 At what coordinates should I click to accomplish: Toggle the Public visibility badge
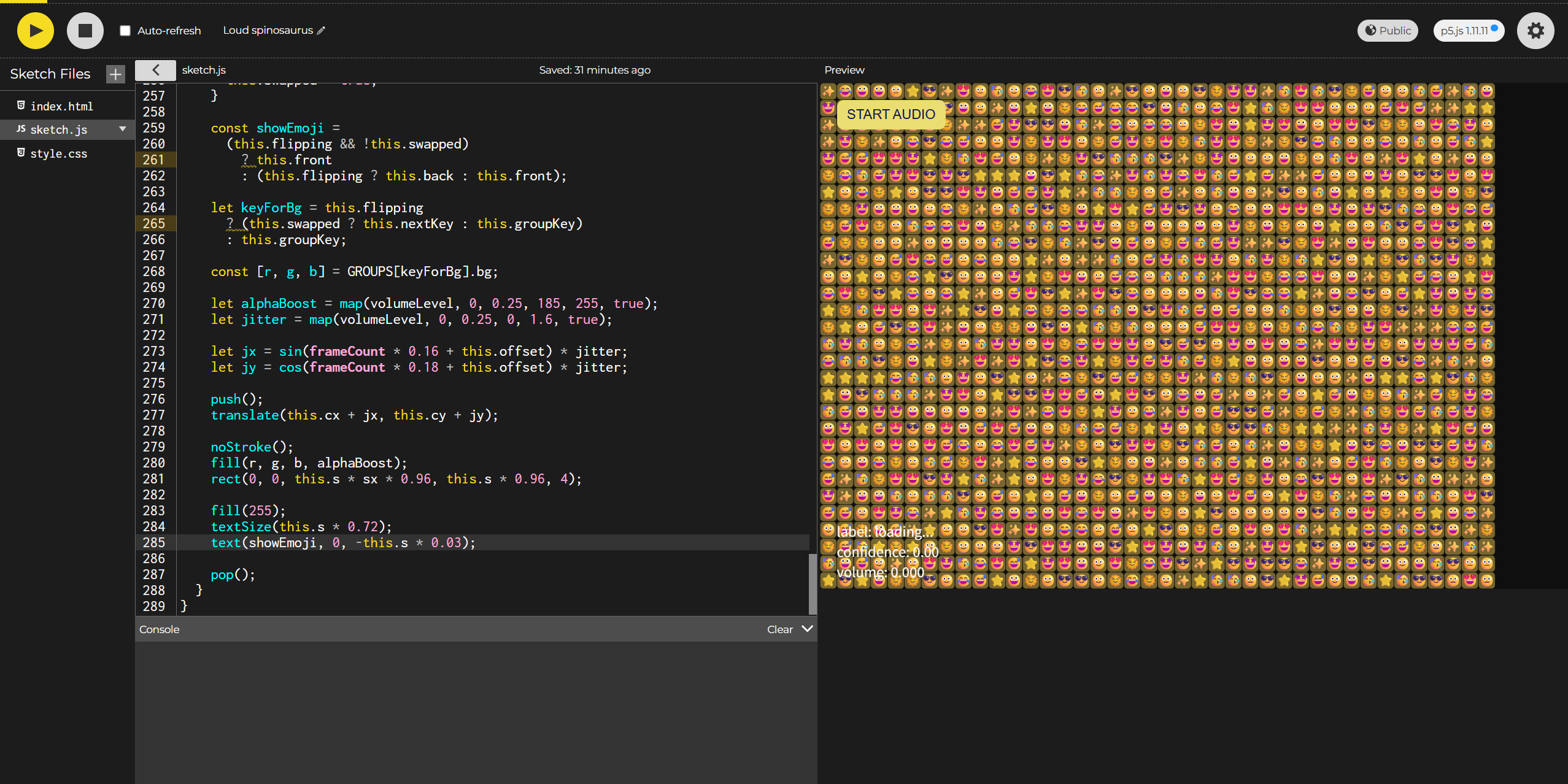[1387, 31]
